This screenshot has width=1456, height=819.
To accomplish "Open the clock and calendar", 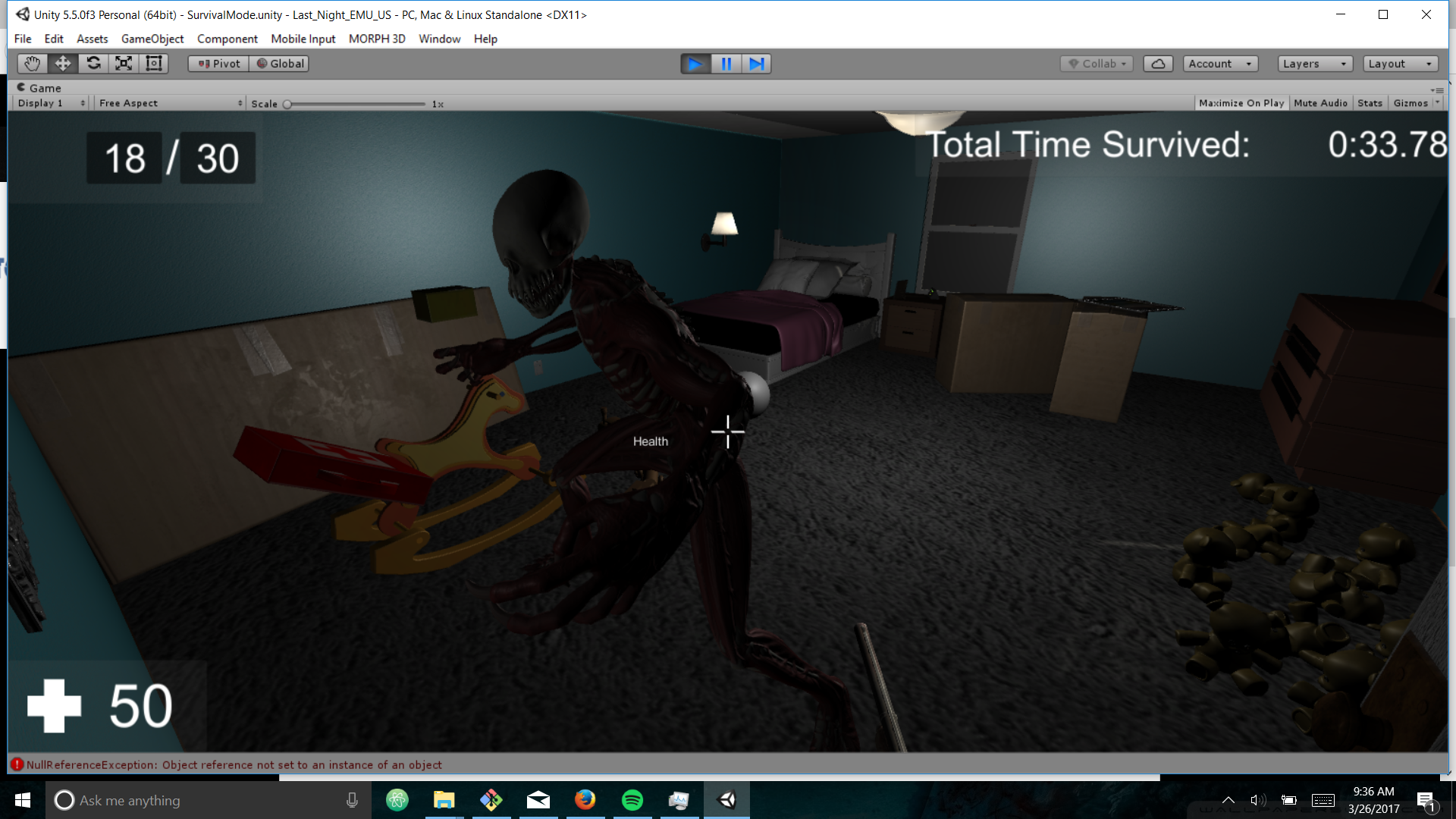I will (1373, 800).
